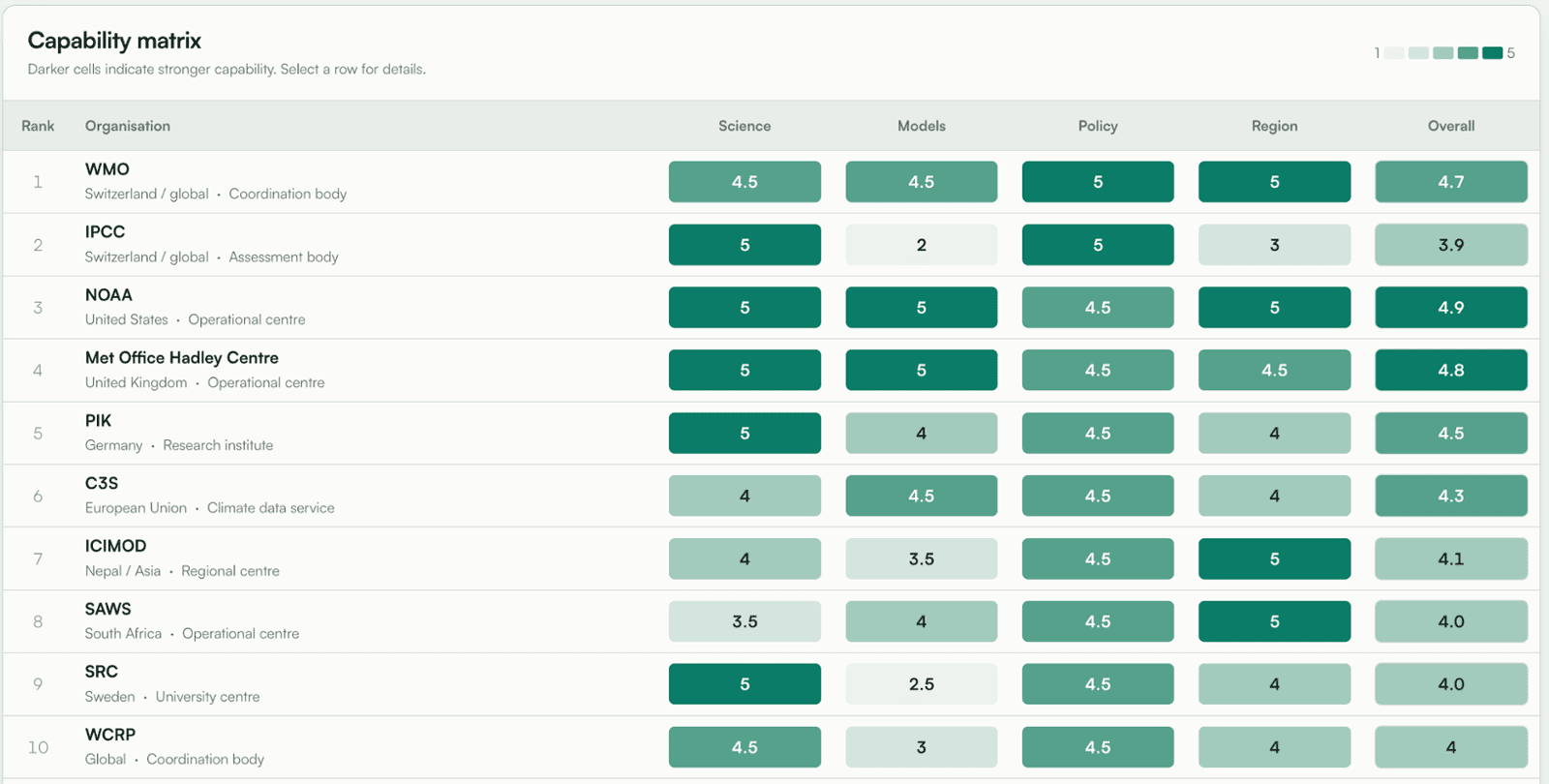Select the IPCC organisation row
The image size is (1549, 784).
click(771, 245)
